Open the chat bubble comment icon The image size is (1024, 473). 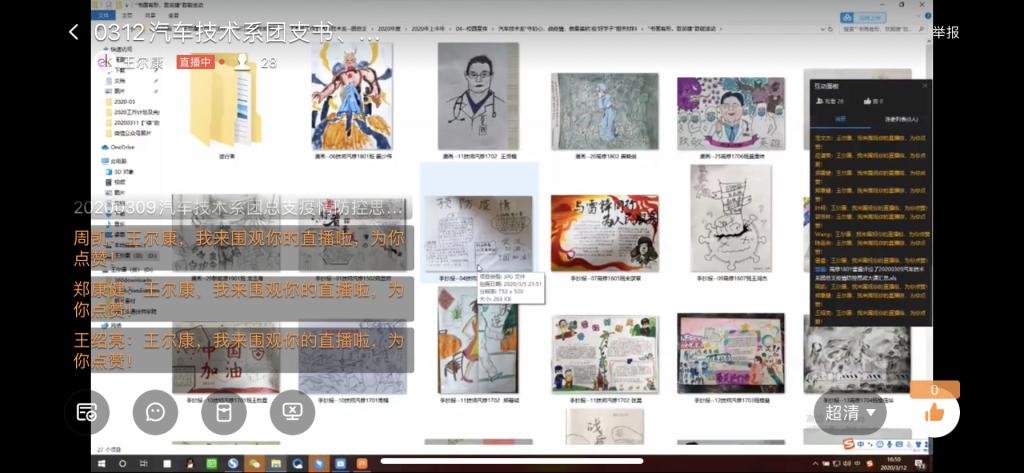pyautogui.click(x=155, y=411)
